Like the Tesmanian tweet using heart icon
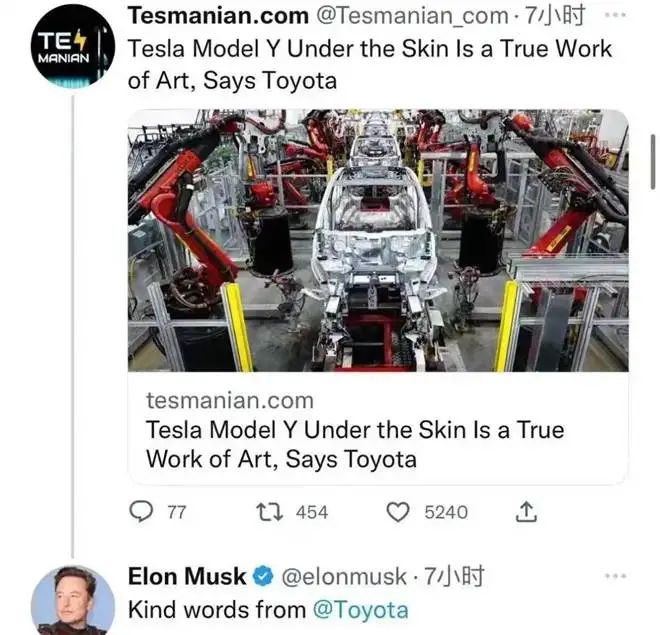This screenshot has width=660, height=635. [x=398, y=512]
